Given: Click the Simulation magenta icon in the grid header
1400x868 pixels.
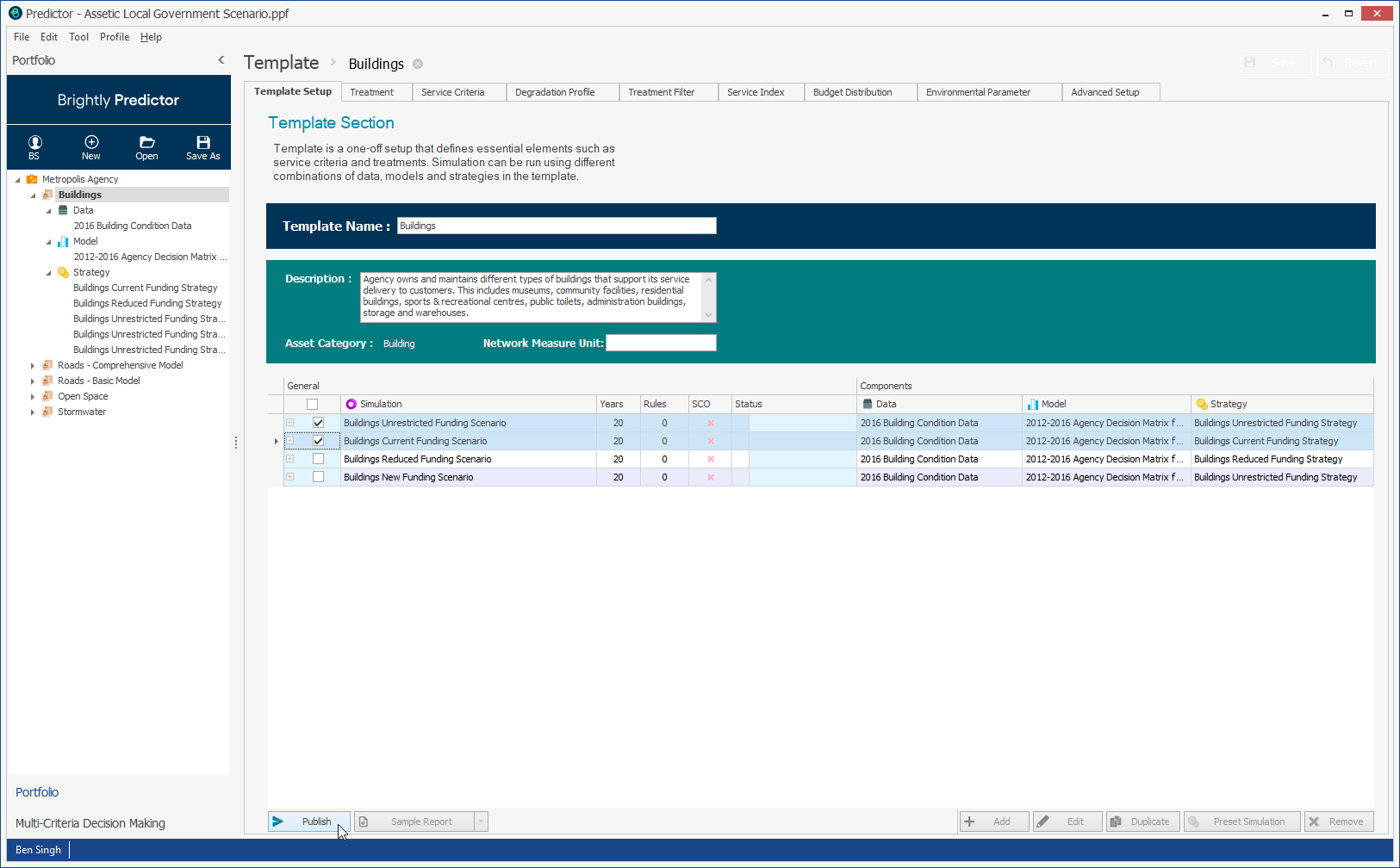Looking at the screenshot, I should click(x=351, y=403).
